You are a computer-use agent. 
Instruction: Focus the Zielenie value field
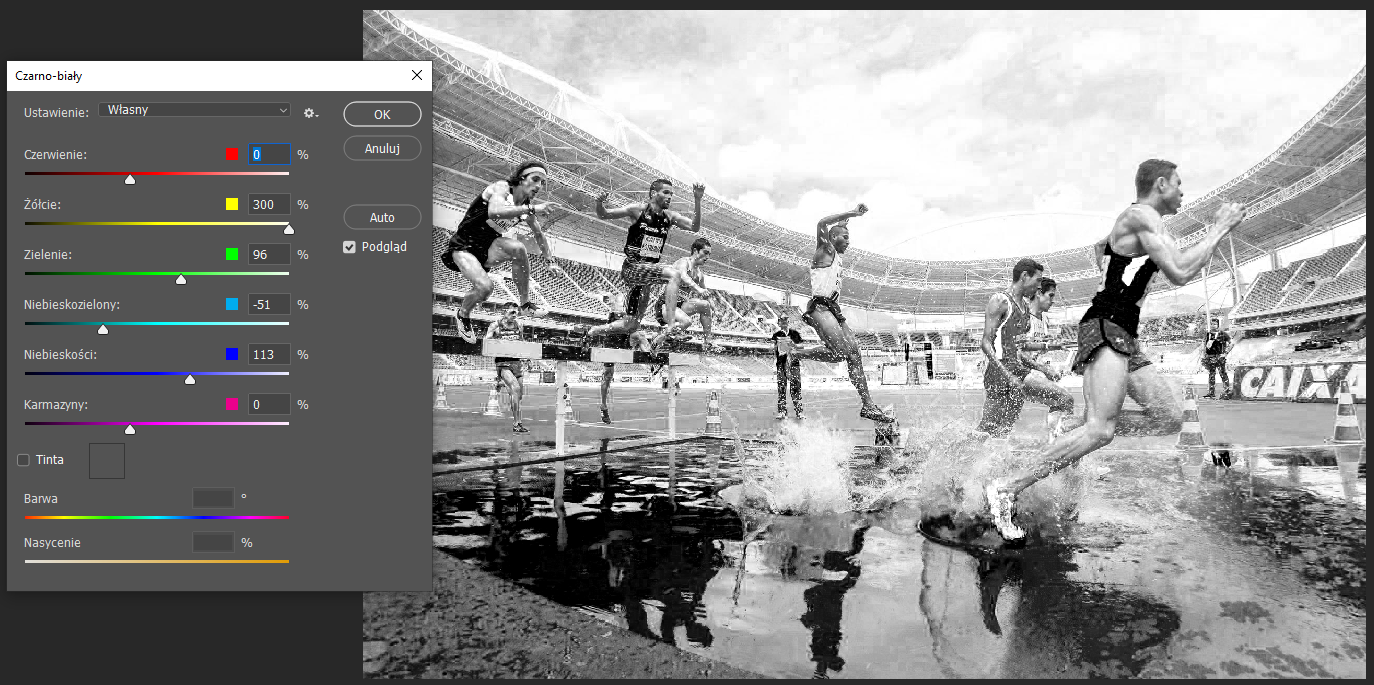[x=269, y=255]
